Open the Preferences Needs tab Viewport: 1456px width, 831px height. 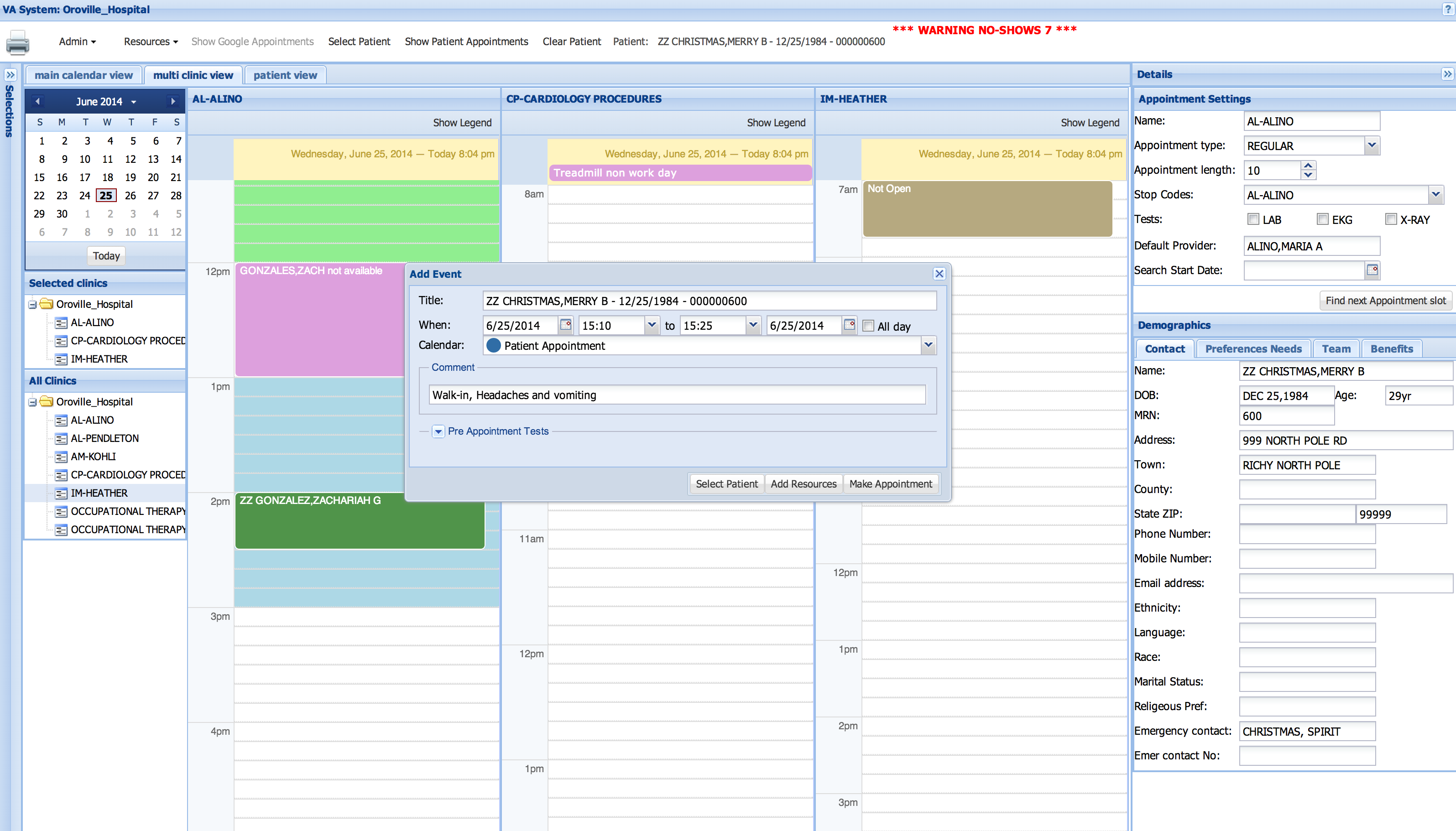pos(1253,349)
